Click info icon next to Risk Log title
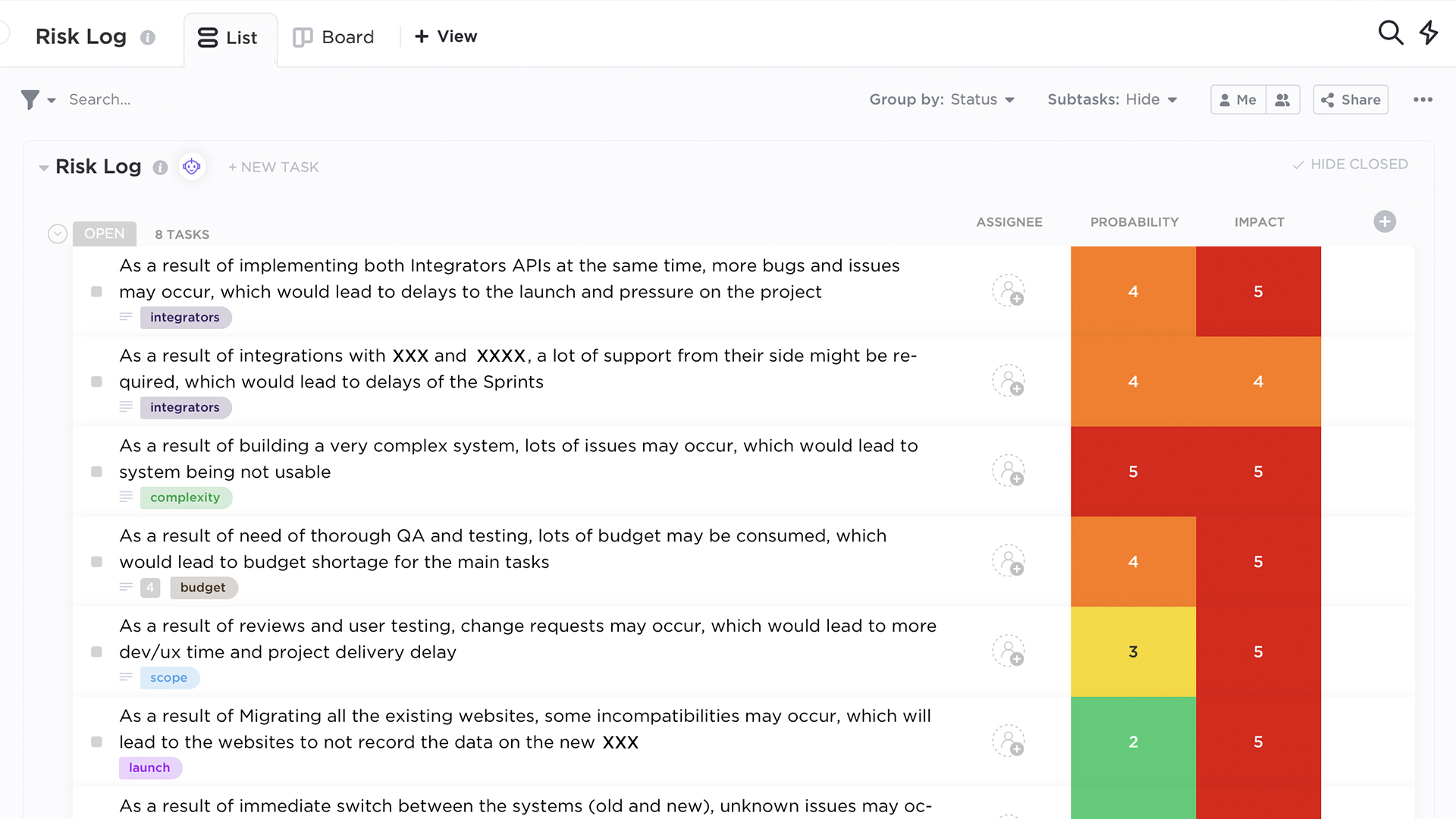Image resolution: width=1456 pixels, height=819 pixels. tap(148, 37)
